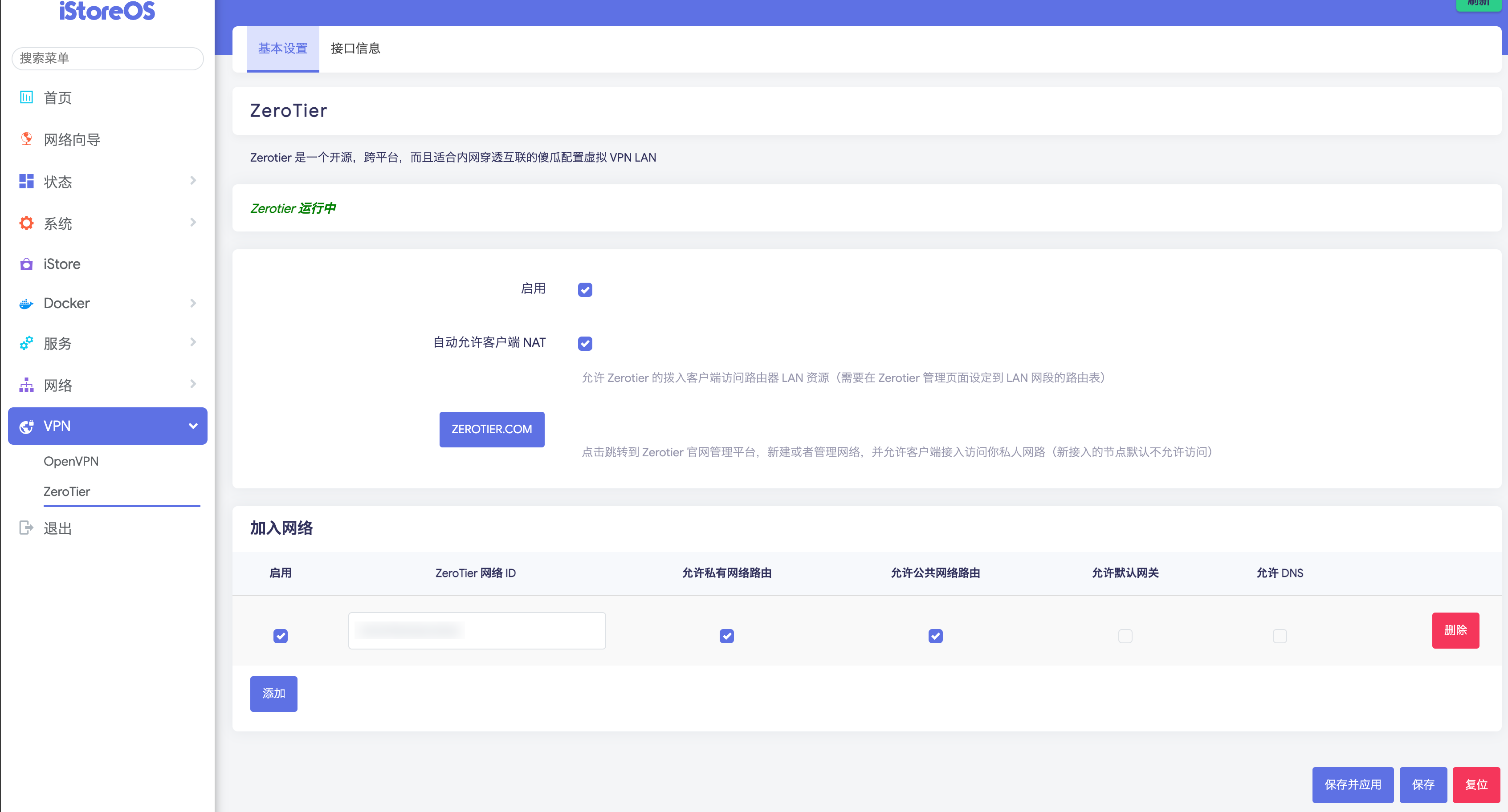Open OpenVPN submenu item
This screenshot has width=1508, height=812.
71,461
